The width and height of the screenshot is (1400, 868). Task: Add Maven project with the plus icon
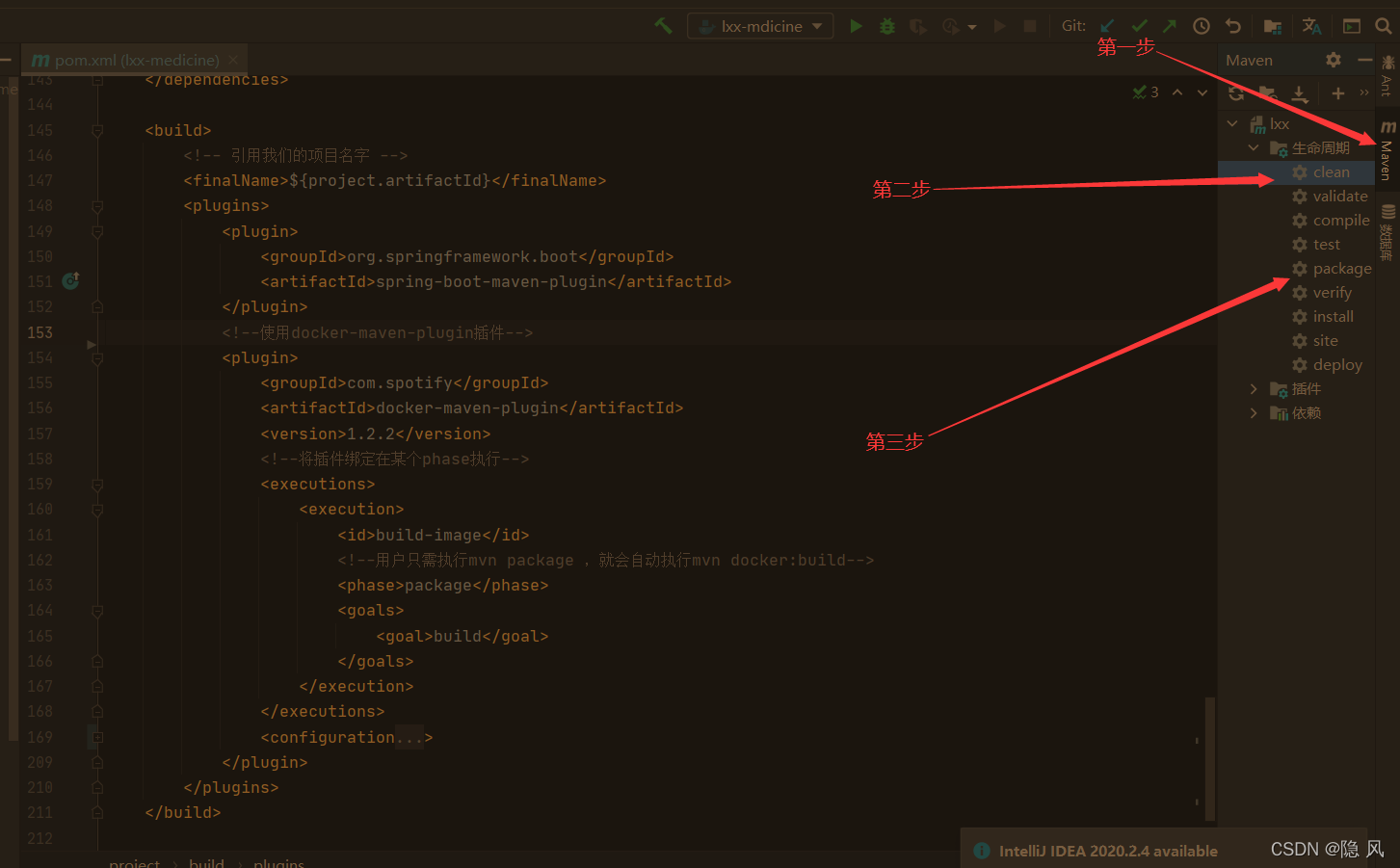pyautogui.click(x=1337, y=93)
